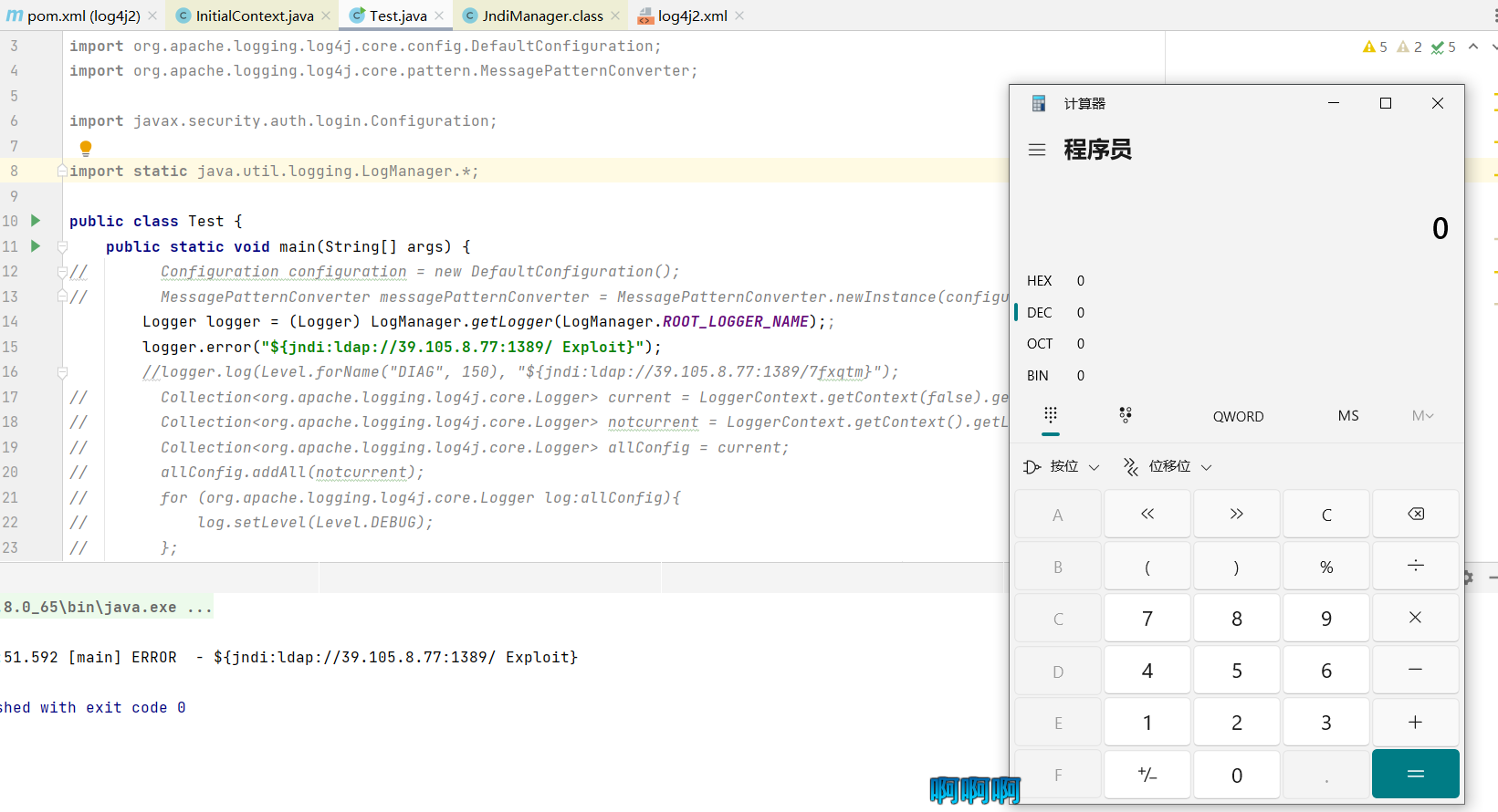Click the plus operator key

[1416, 723]
